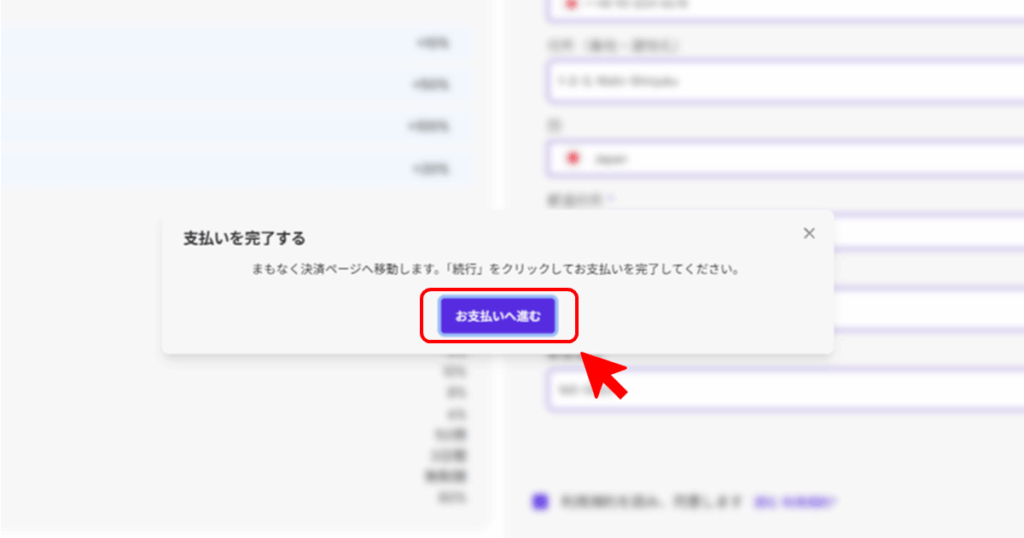Click the required field label above dialog
Viewport: 1024px width, 538px height.
(581, 200)
